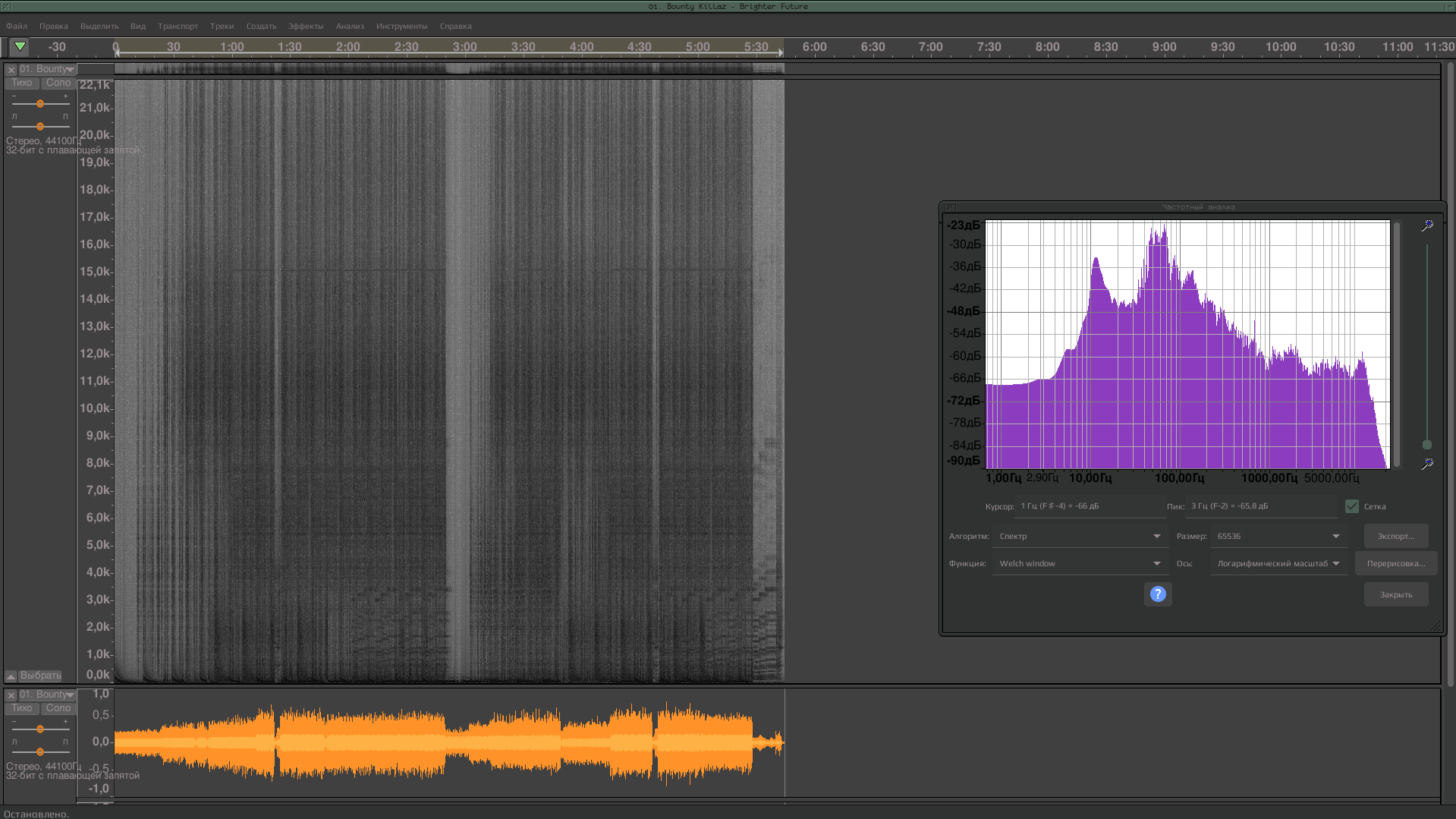Image resolution: width=1456 pixels, height=819 pixels.
Task: Mute spectrogram track with Тихо button
Action: click(x=22, y=83)
